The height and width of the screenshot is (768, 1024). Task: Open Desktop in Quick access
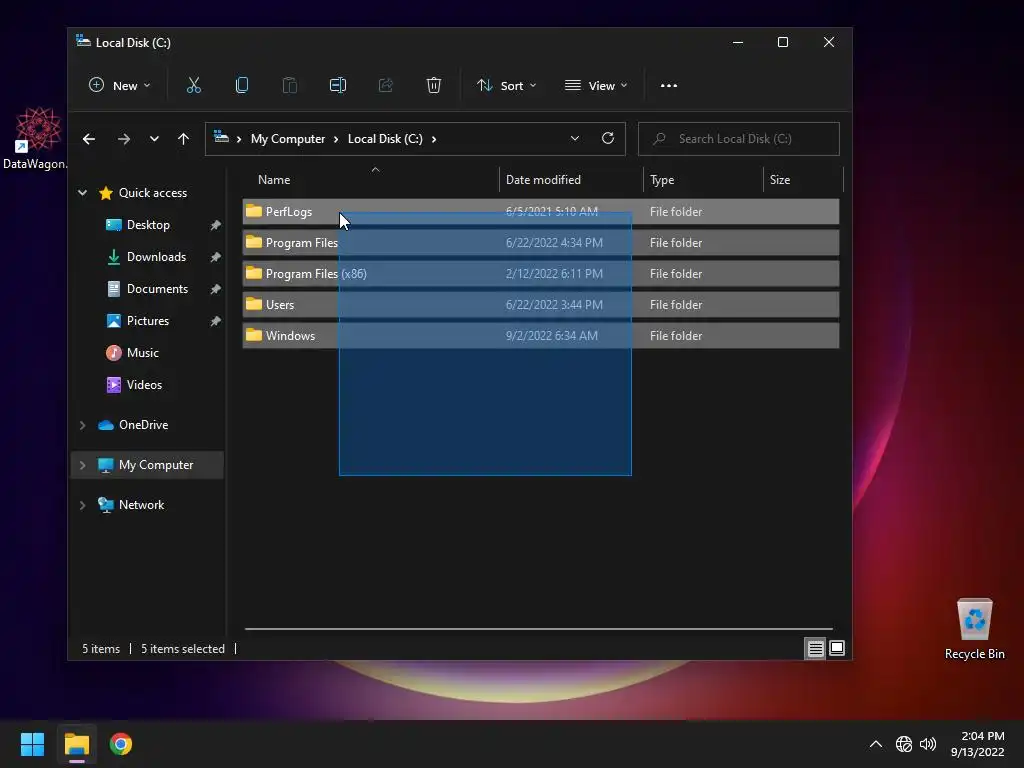click(148, 225)
